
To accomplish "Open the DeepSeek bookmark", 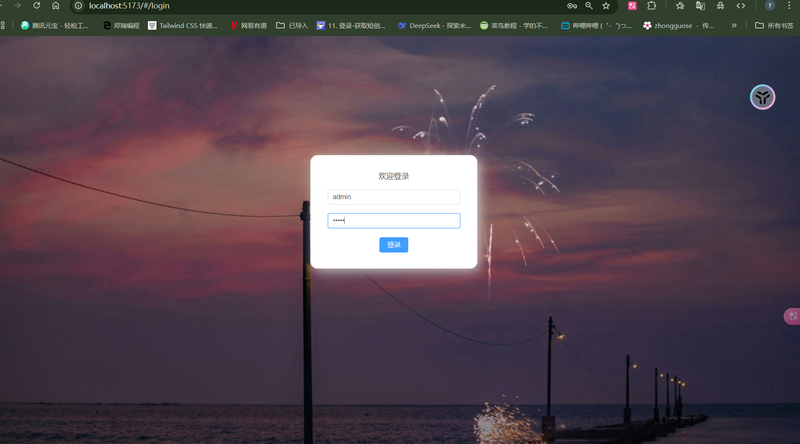I will click(x=434, y=25).
